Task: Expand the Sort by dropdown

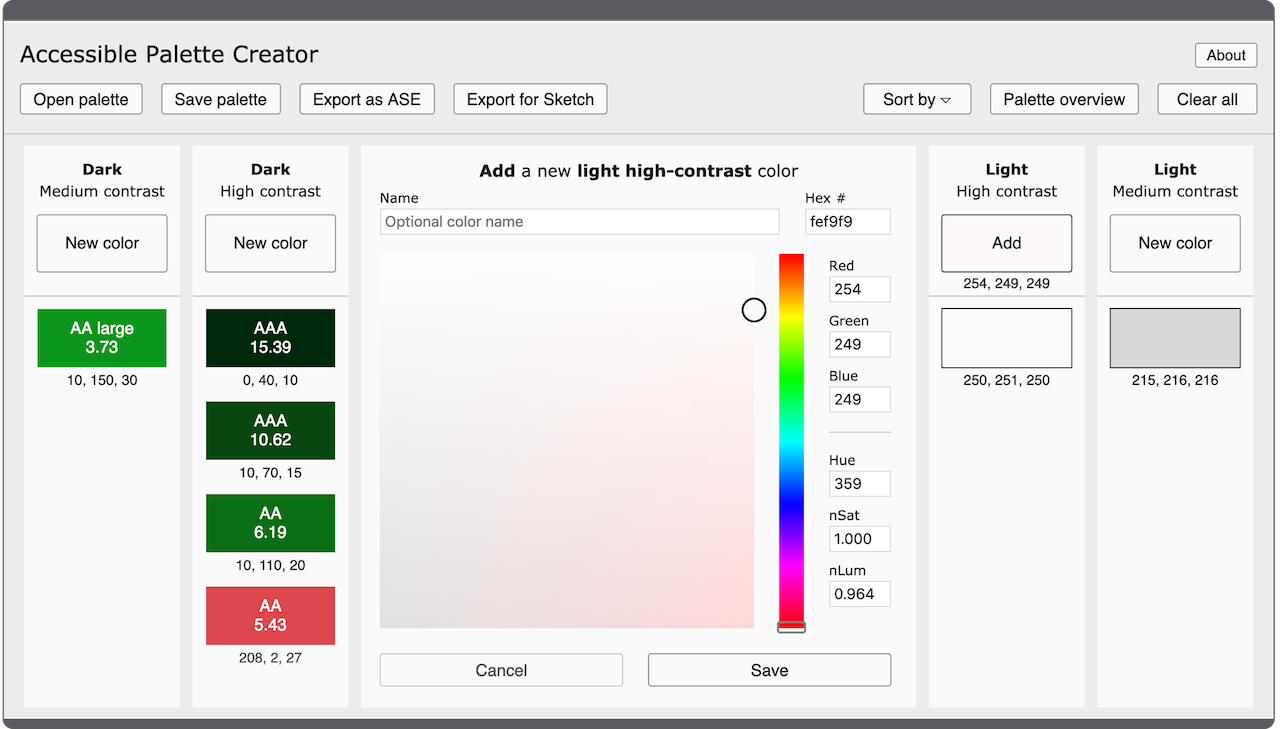Action: click(x=917, y=99)
